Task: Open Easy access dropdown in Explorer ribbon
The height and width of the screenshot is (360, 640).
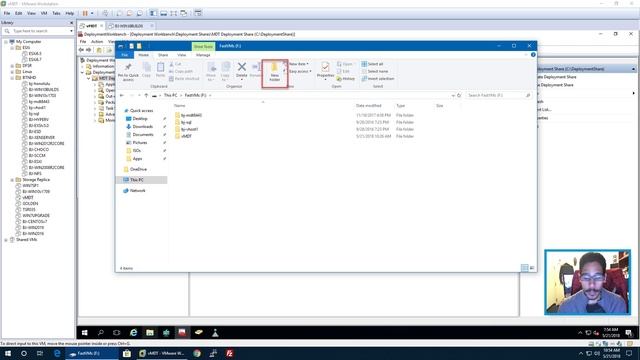Action: coord(300,71)
